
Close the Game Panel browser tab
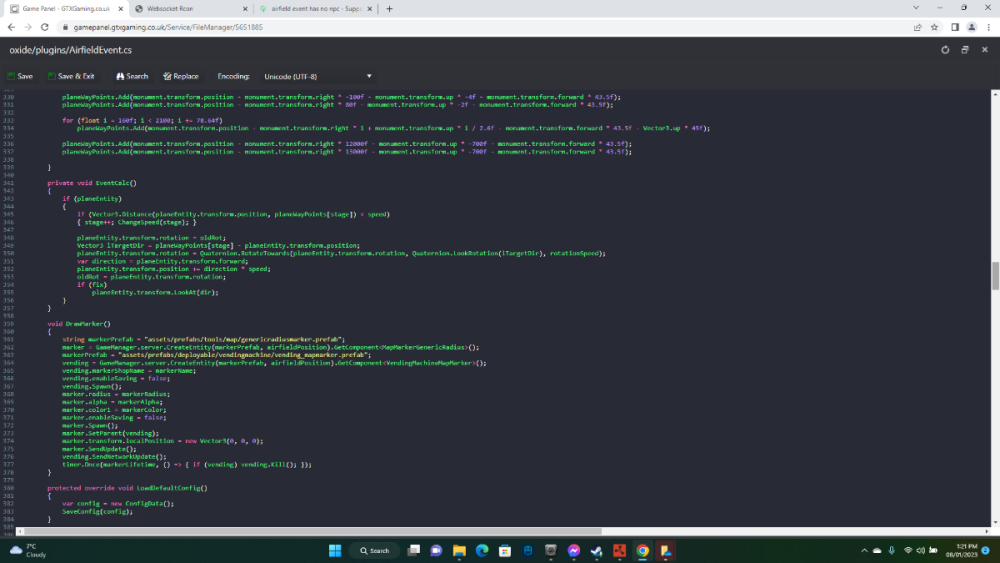121,9
